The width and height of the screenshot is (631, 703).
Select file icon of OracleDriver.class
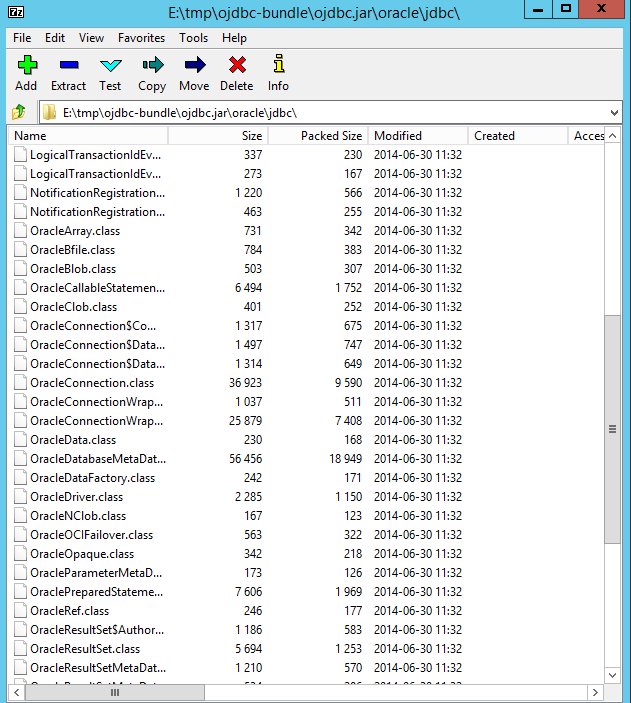[20, 496]
